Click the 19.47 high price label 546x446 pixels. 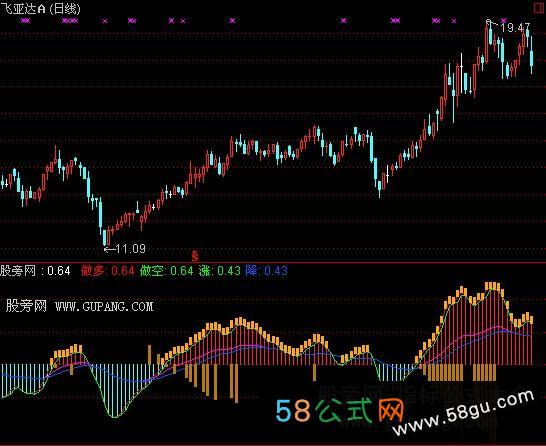515,28
